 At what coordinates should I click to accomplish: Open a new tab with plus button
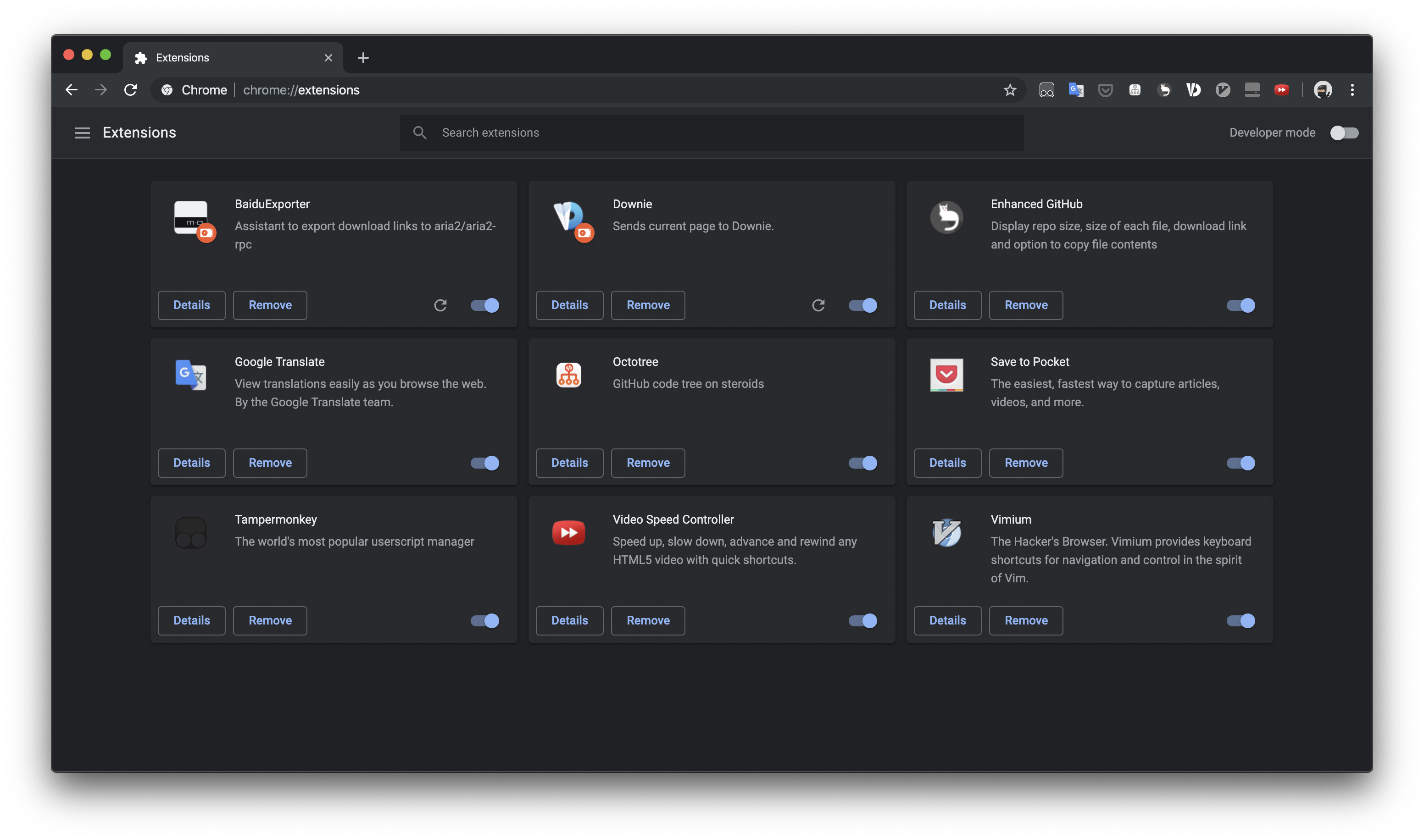[x=363, y=58]
